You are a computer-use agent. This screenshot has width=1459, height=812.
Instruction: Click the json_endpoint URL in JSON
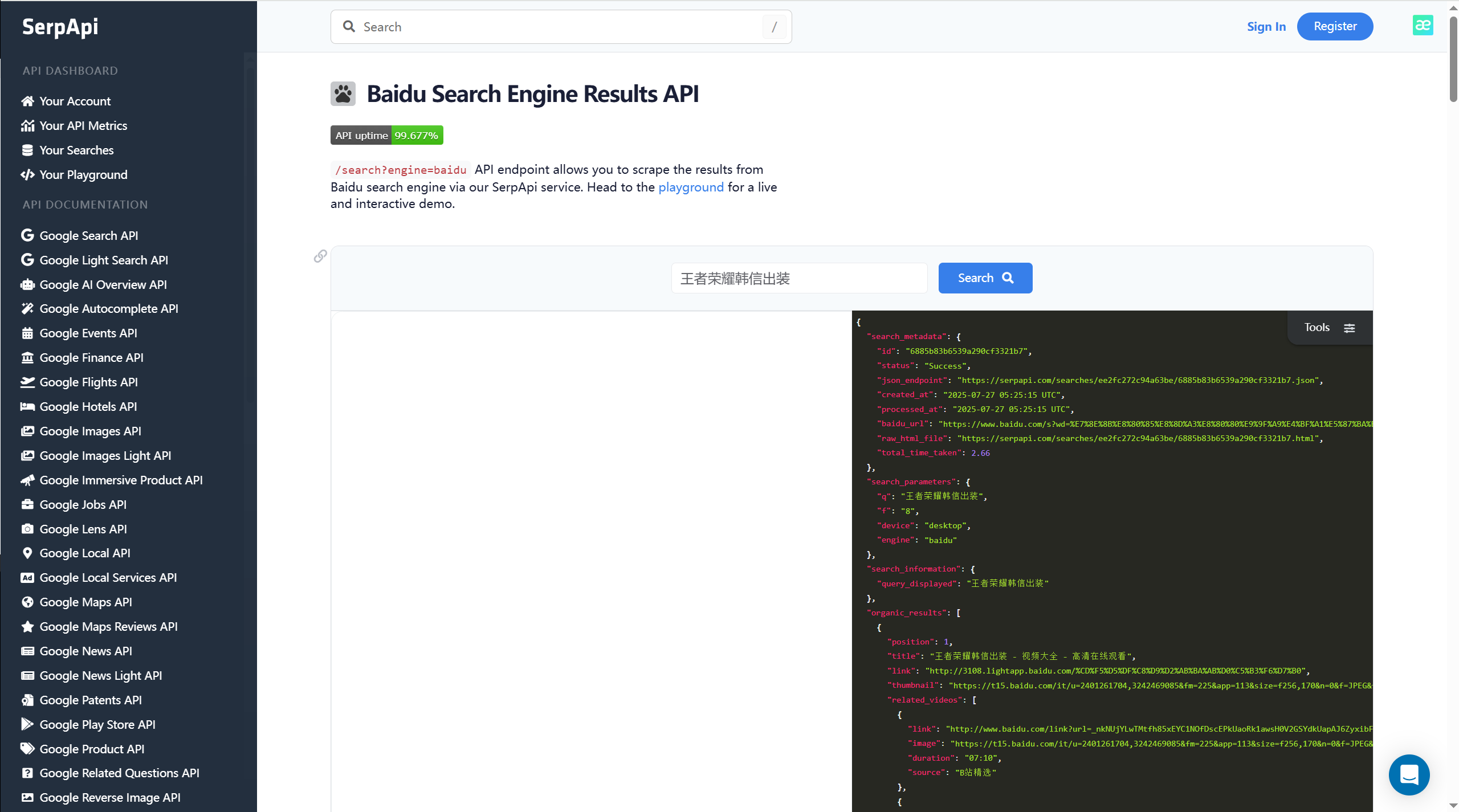[x=1138, y=380]
